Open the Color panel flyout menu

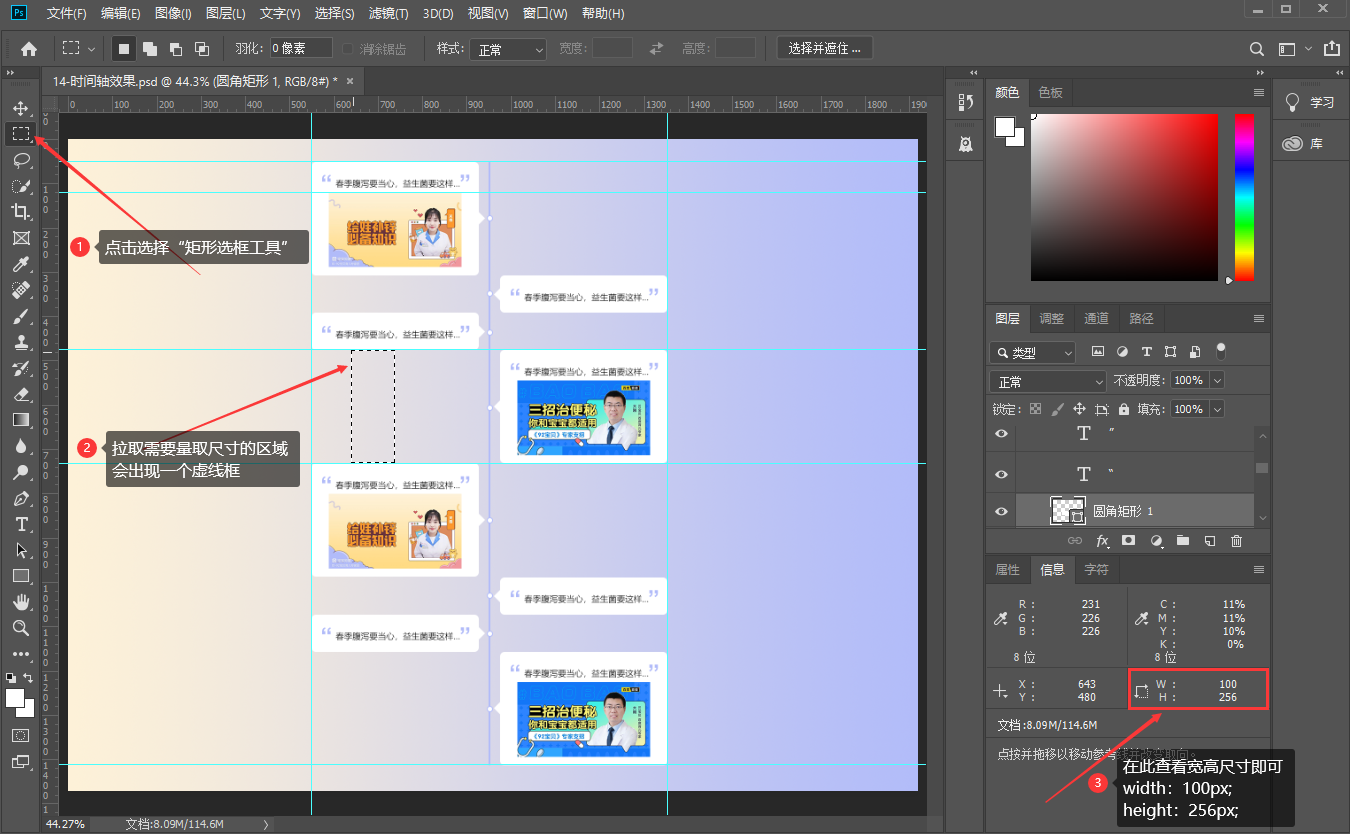(x=1259, y=92)
